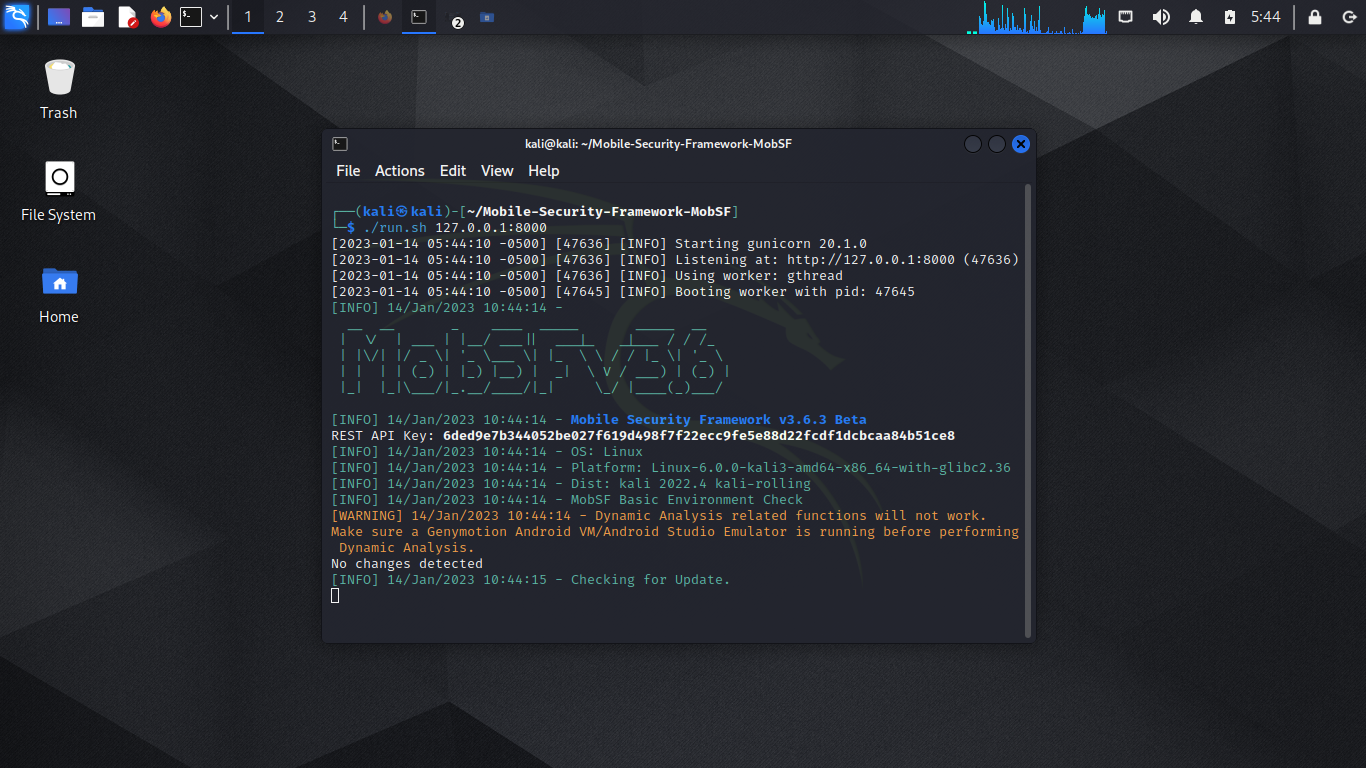
Task: Click the '[WARNING]' tag in terminal
Action: pos(367,516)
